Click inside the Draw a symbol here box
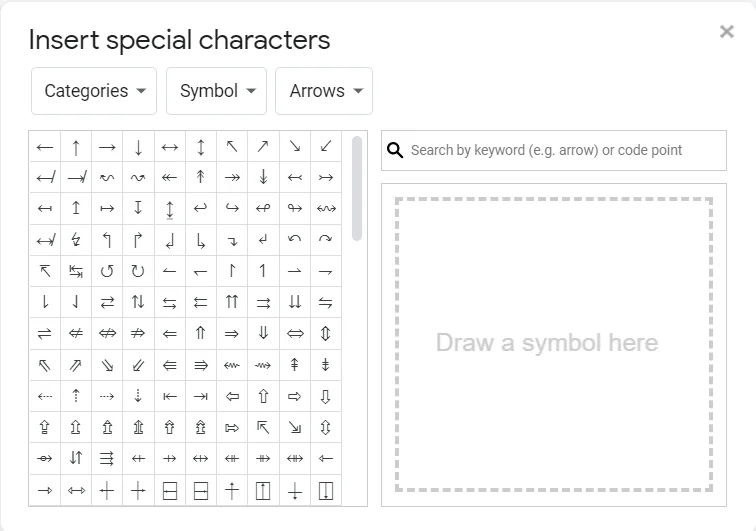 tap(554, 344)
